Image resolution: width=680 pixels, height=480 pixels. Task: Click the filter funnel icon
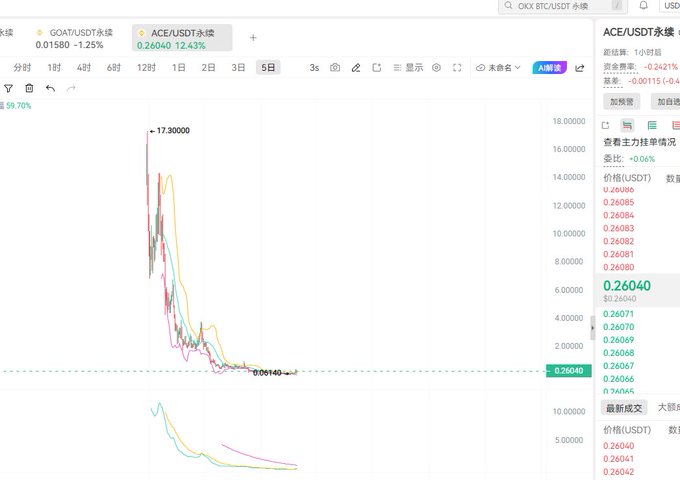(x=8, y=88)
